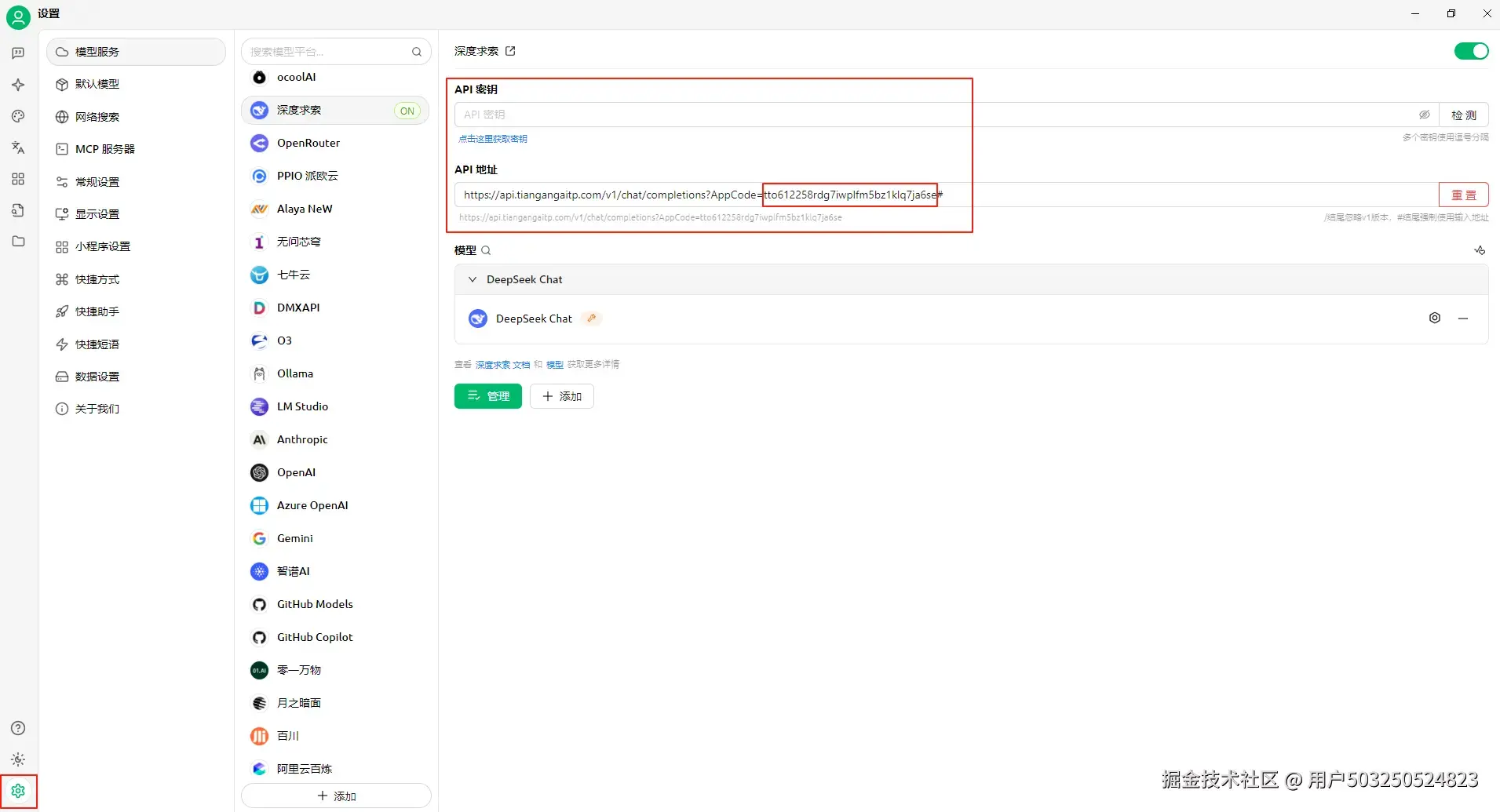Open 数据设置 settings section

tap(137, 377)
